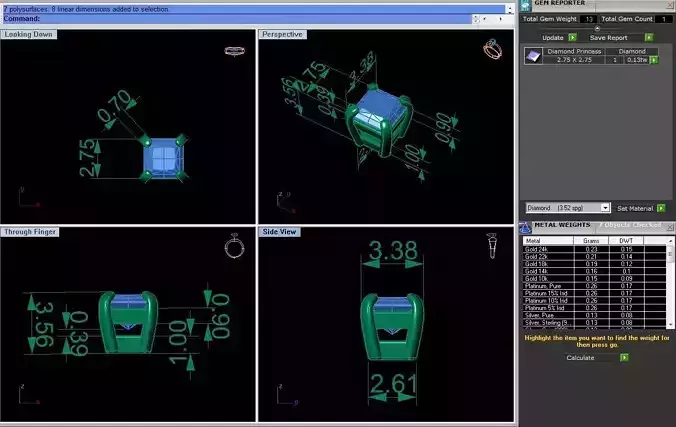Click the 3.38 dimension in Side View
This screenshot has height=427, width=676.
(393, 250)
